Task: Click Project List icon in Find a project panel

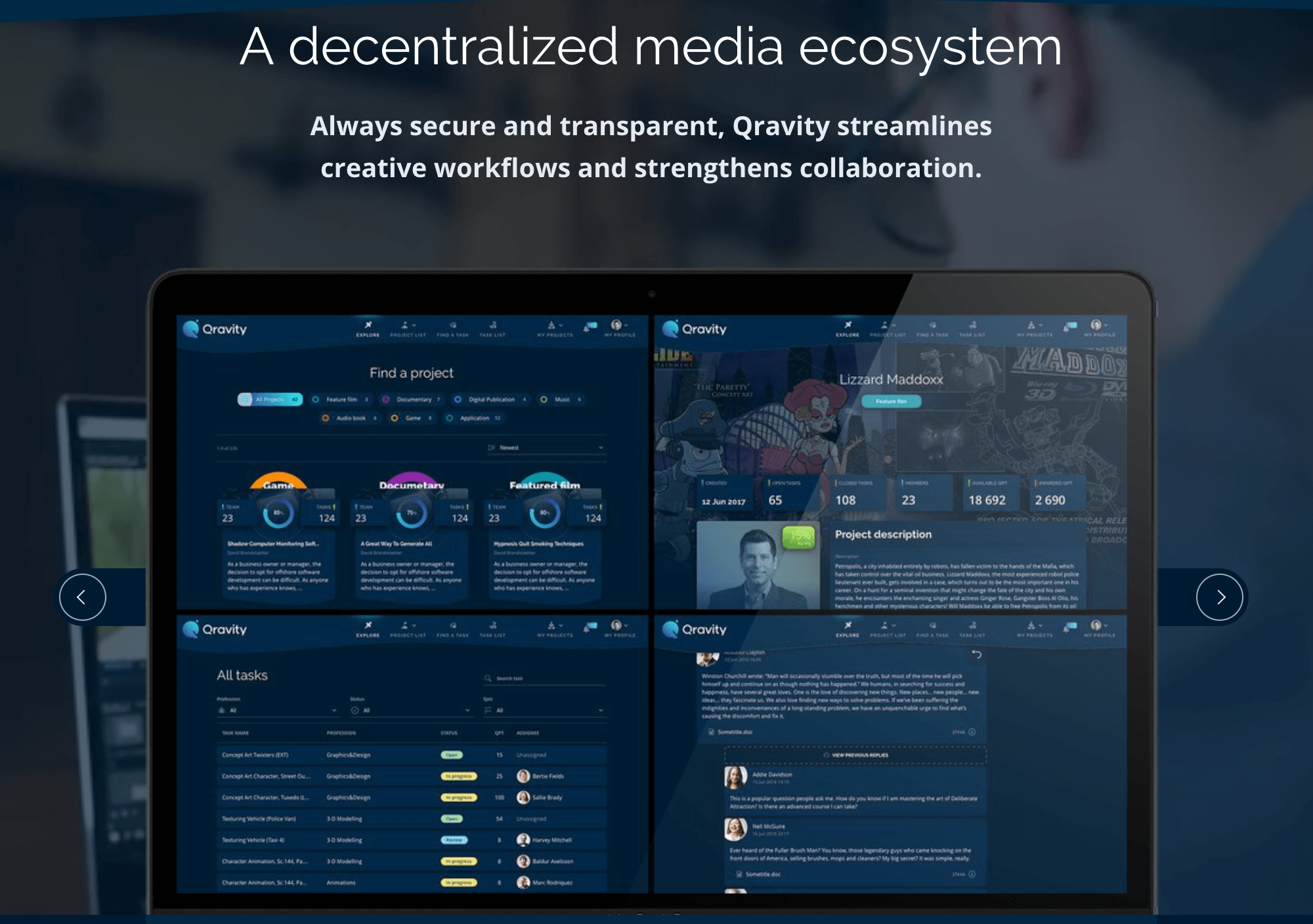Action: 405,325
